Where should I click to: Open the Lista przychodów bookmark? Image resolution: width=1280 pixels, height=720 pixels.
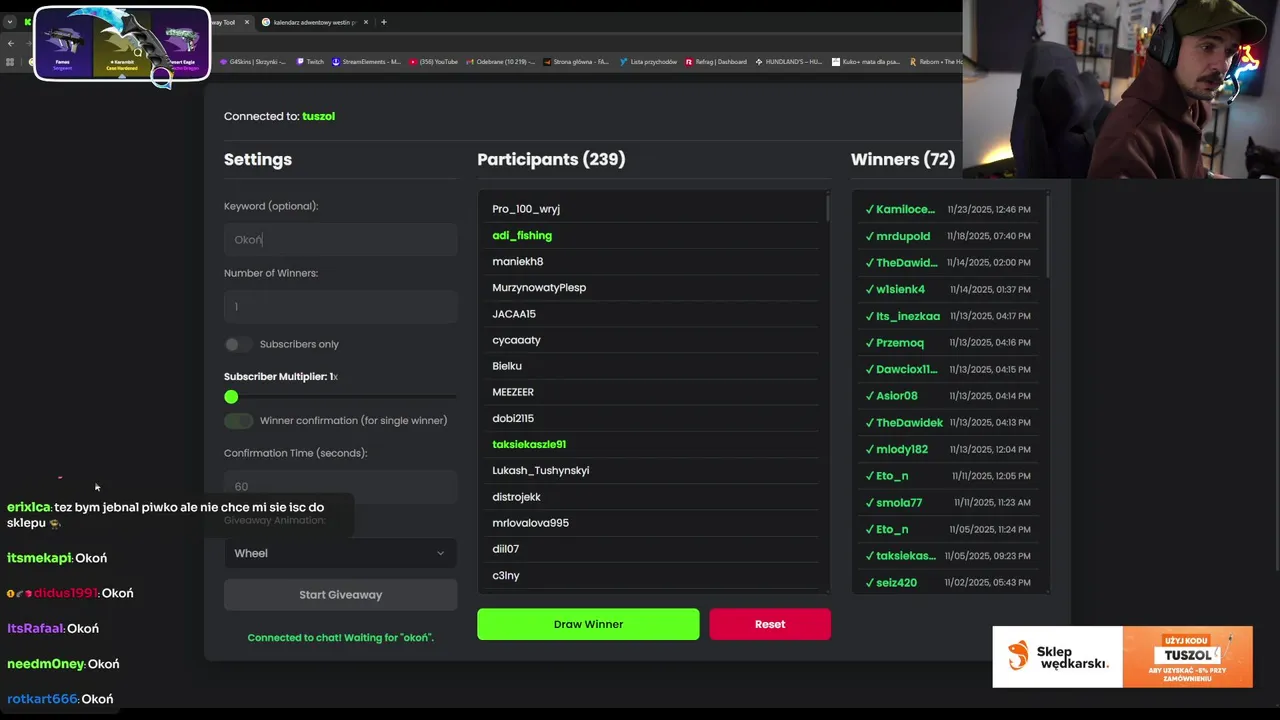(x=648, y=62)
